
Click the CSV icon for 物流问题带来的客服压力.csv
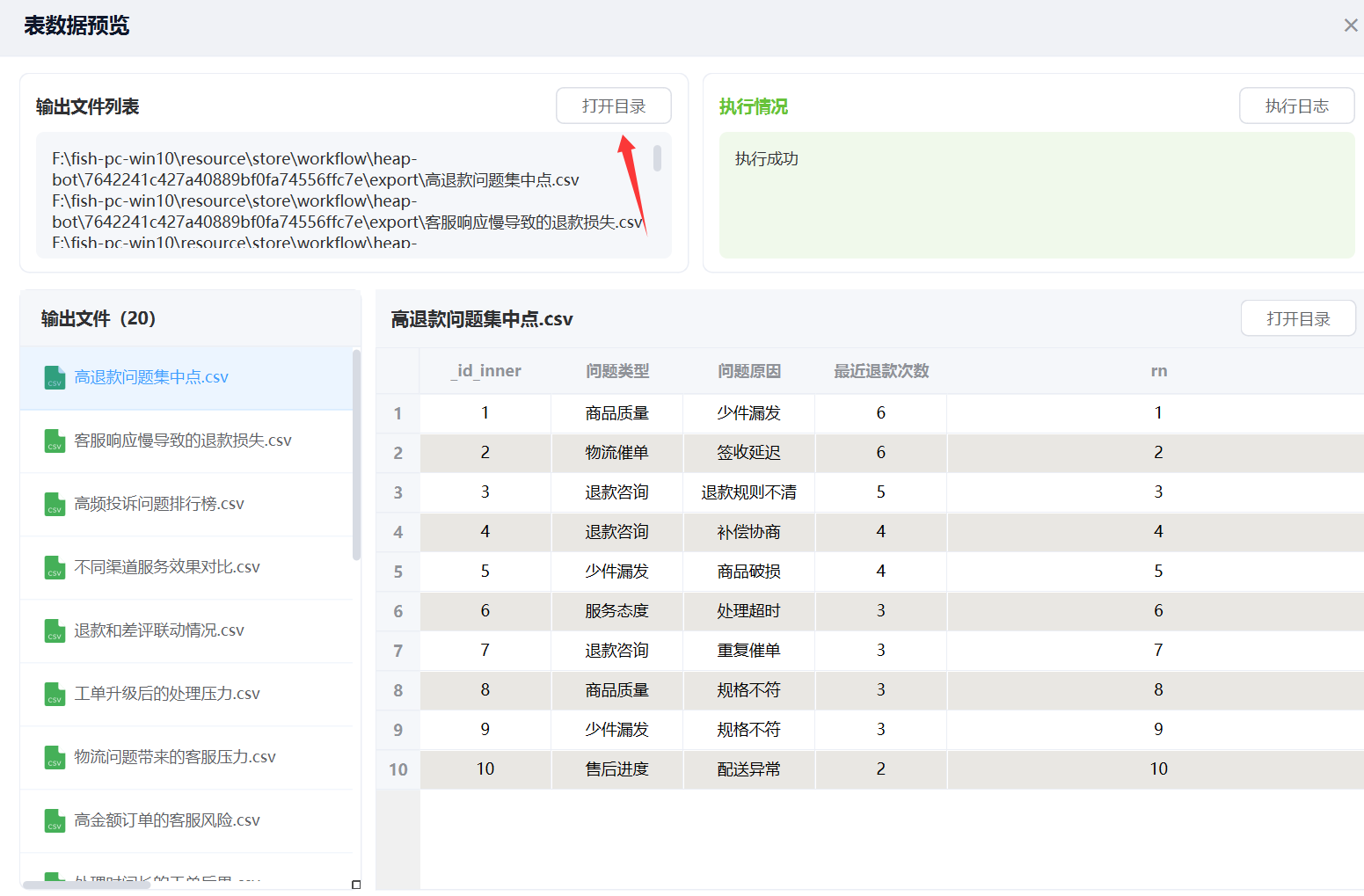point(55,757)
